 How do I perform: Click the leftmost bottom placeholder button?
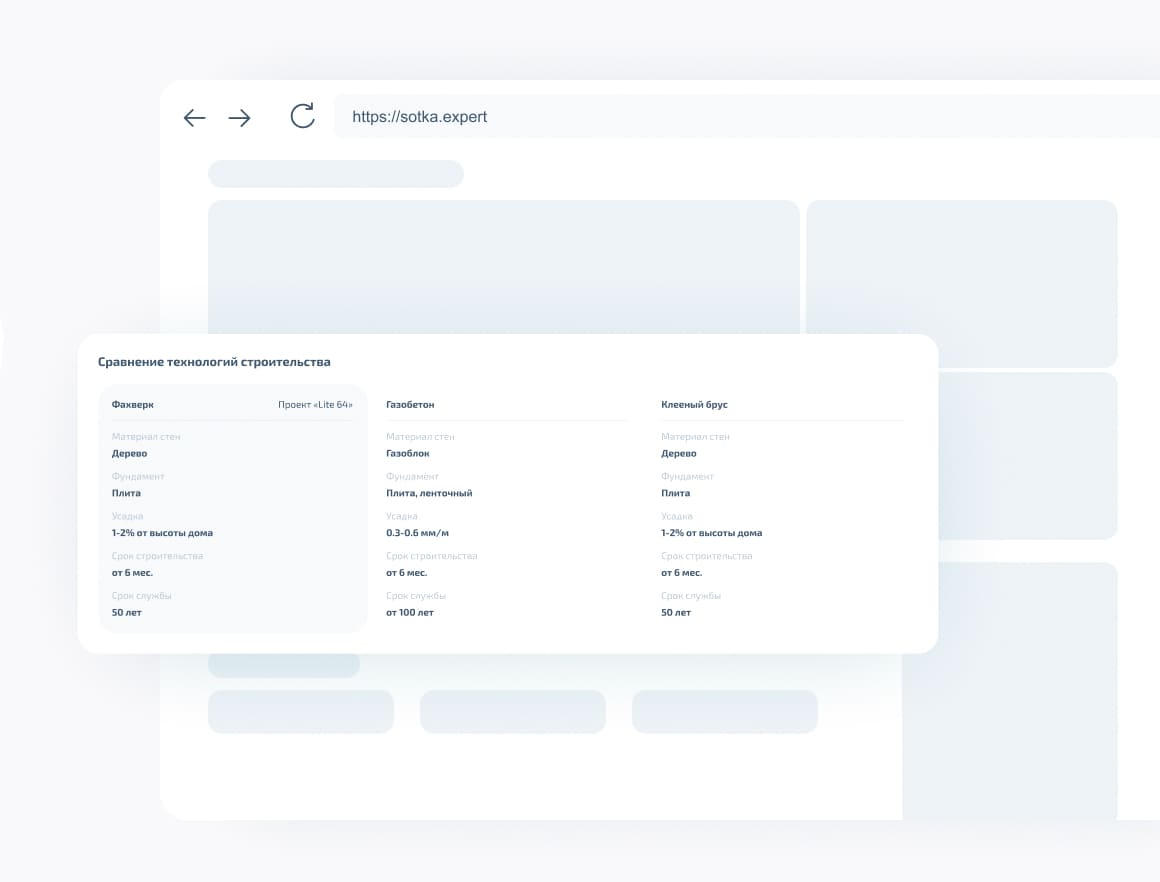pos(301,712)
